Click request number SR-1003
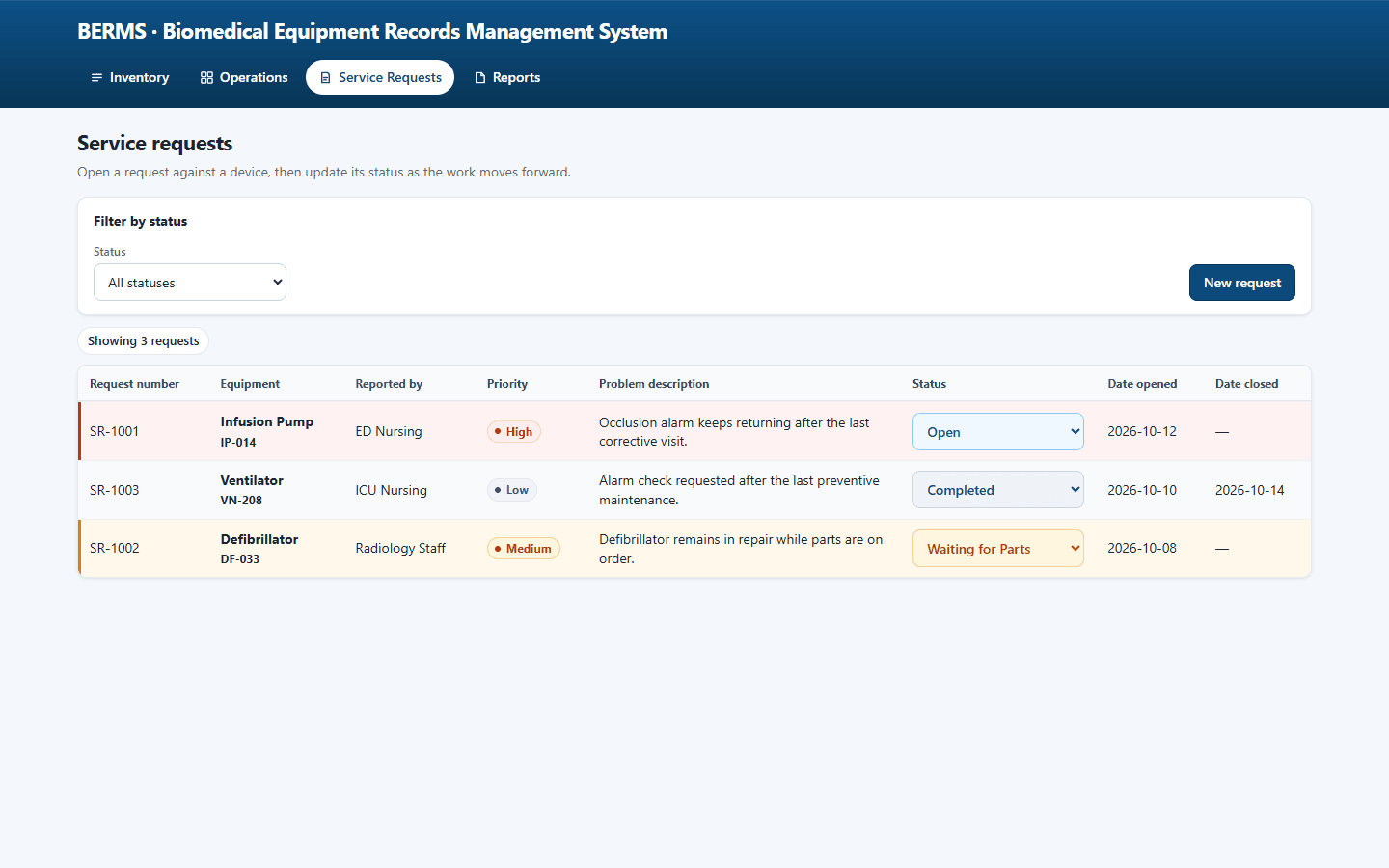This screenshot has height=868, width=1389. pyautogui.click(x=115, y=490)
